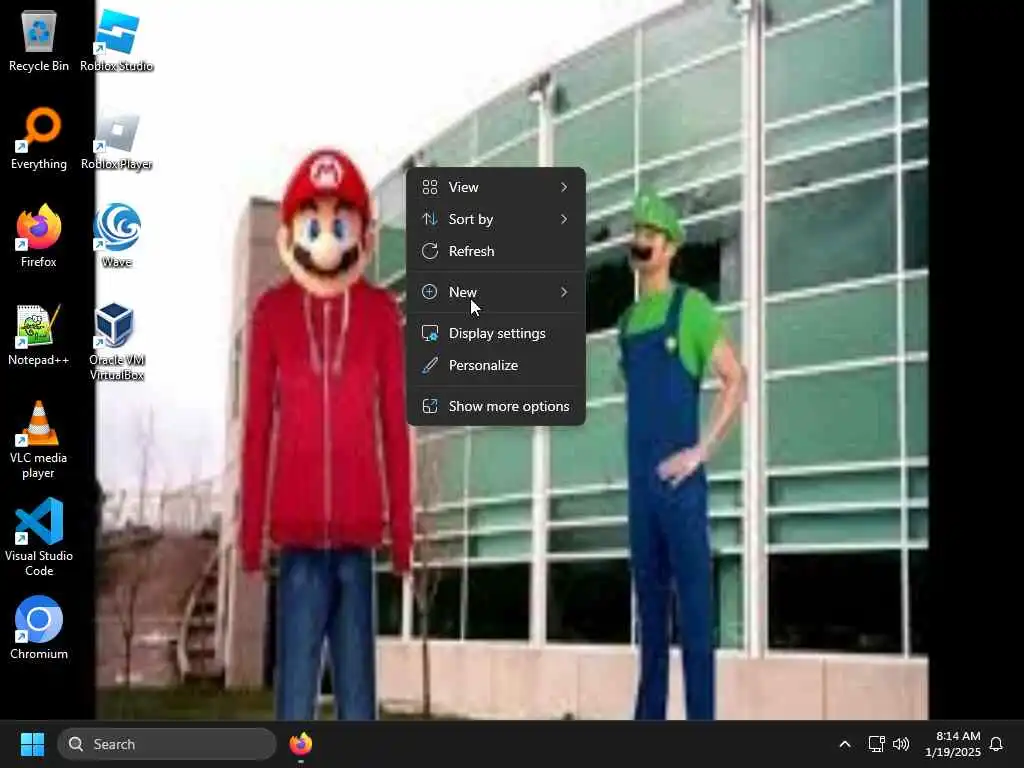Click the Firefox icon in taskbar
The height and width of the screenshot is (768, 1024).
(x=300, y=744)
